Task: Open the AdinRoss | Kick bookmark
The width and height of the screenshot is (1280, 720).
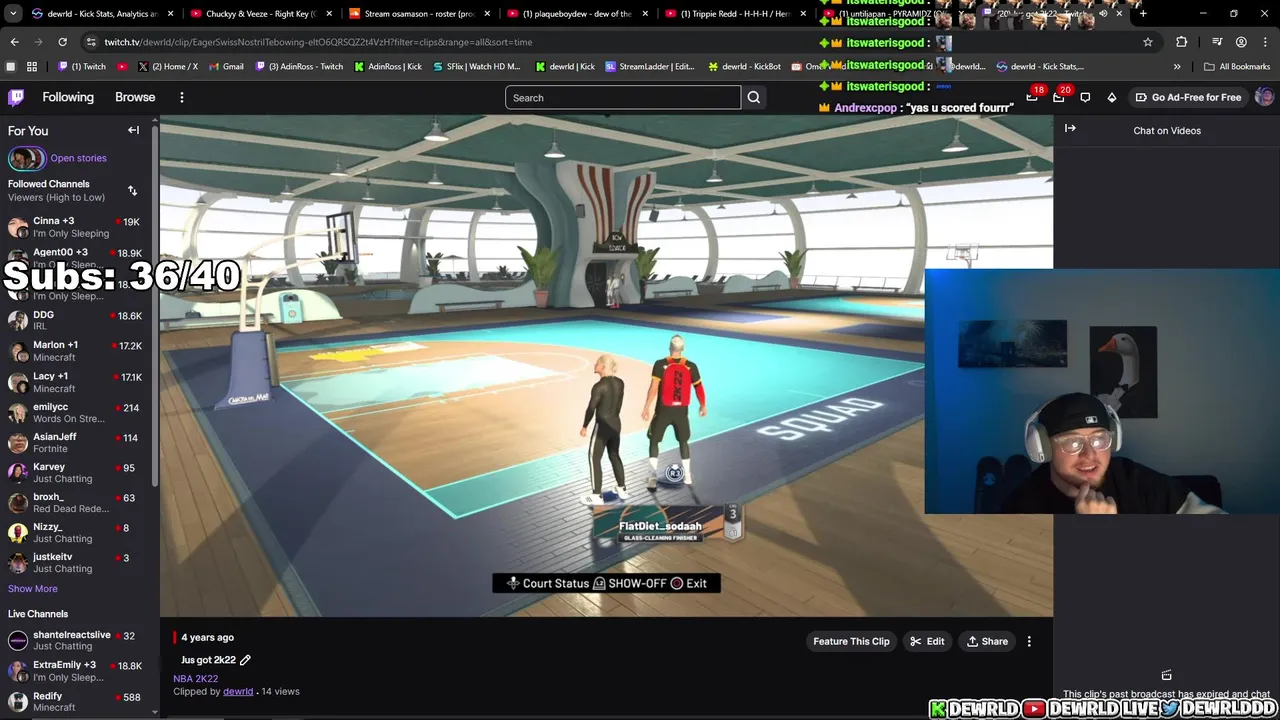Action: pos(386,66)
